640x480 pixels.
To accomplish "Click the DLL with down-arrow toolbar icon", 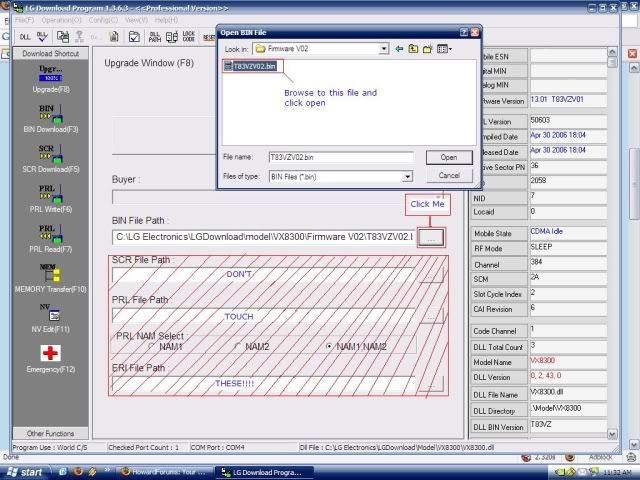I will click(x=42, y=37).
